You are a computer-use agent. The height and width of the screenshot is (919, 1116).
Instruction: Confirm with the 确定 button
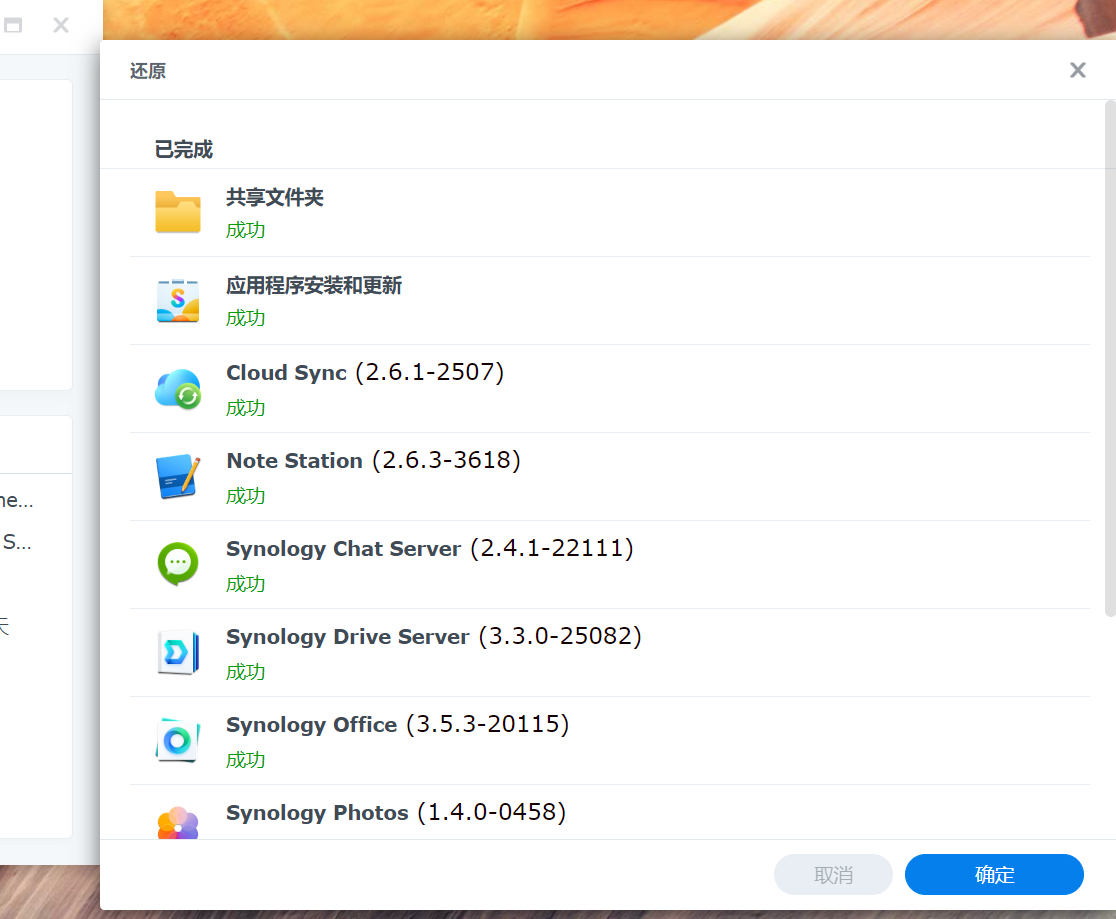pyautogui.click(x=994, y=874)
